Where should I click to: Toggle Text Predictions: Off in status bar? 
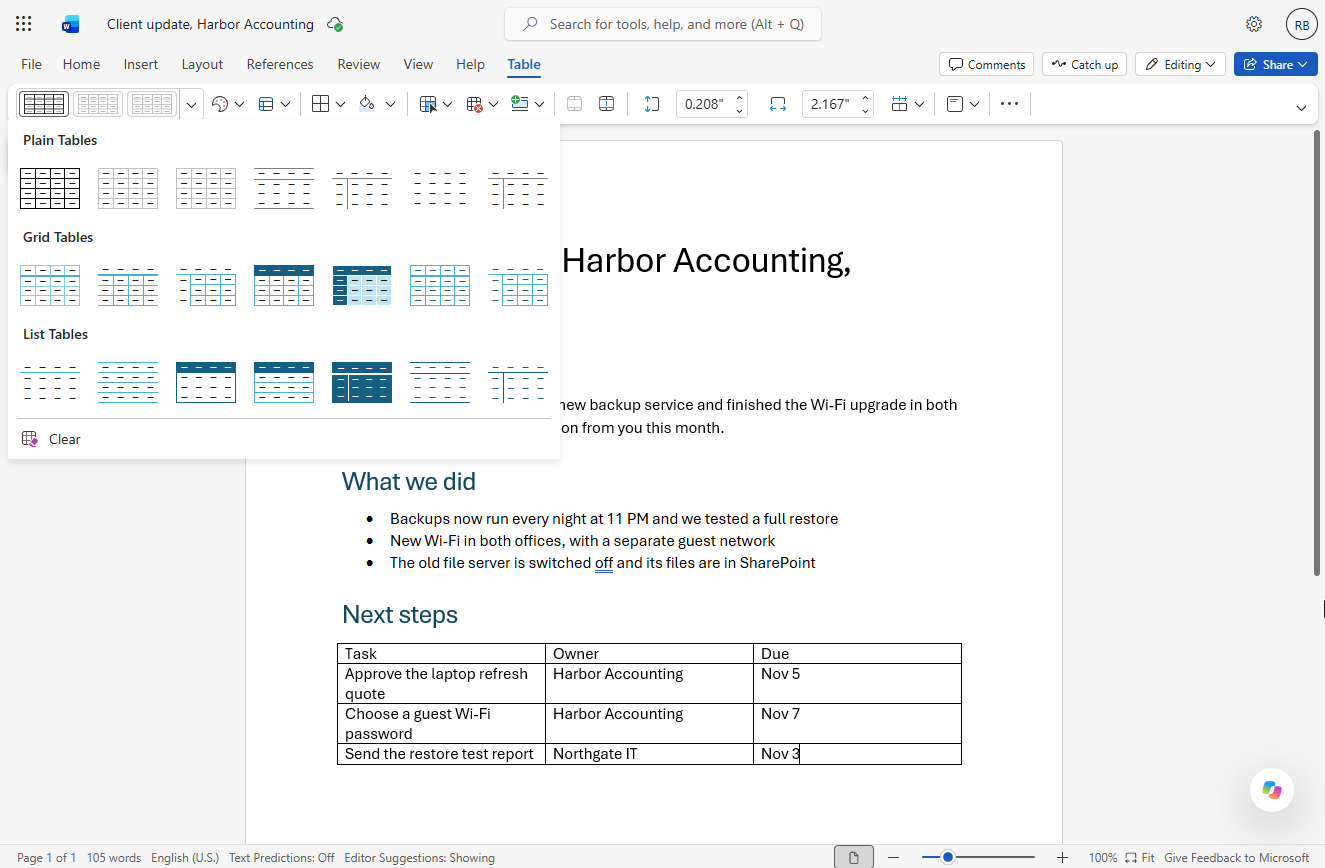[282, 857]
